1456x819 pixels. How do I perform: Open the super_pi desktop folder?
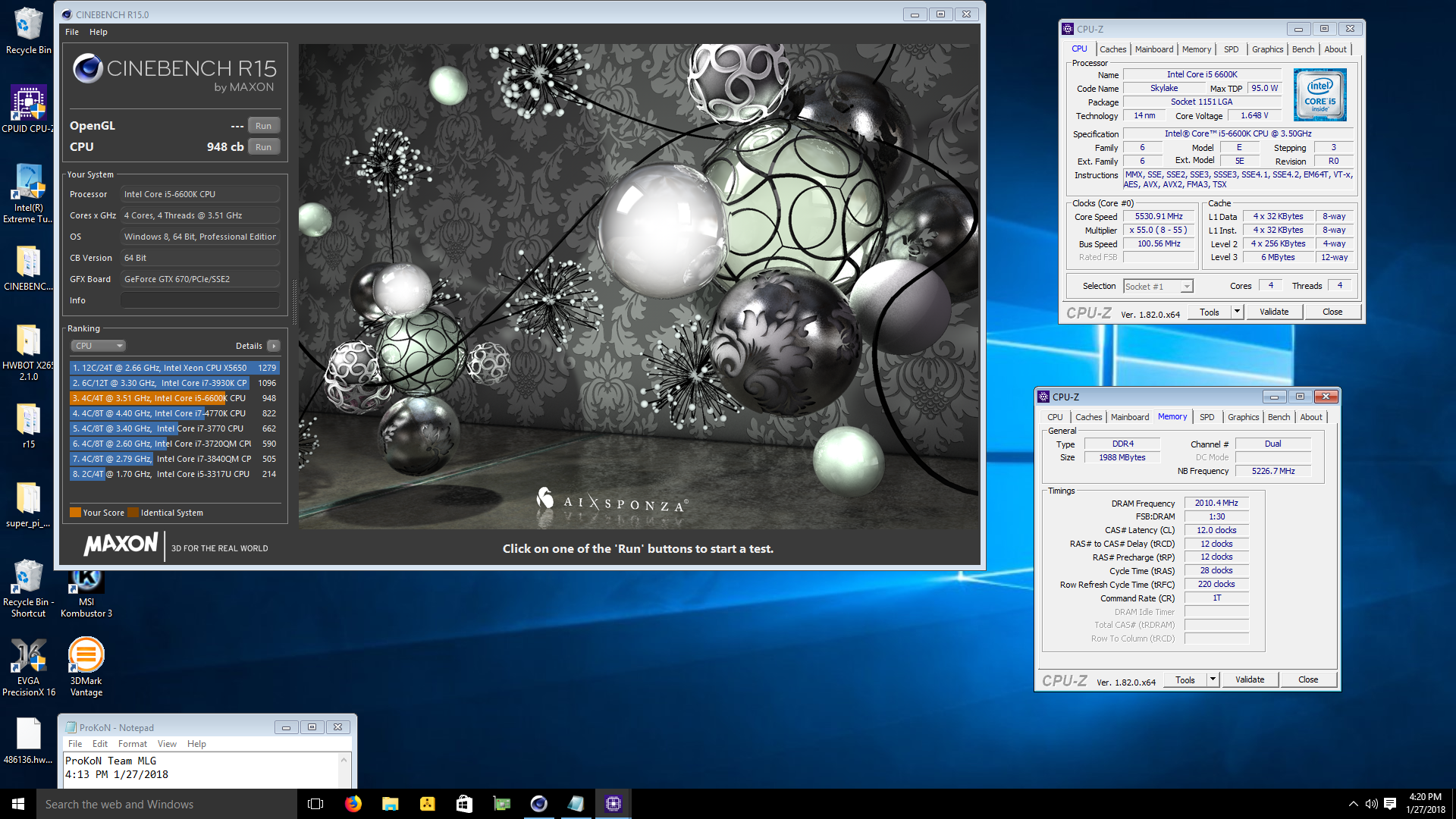[x=28, y=505]
